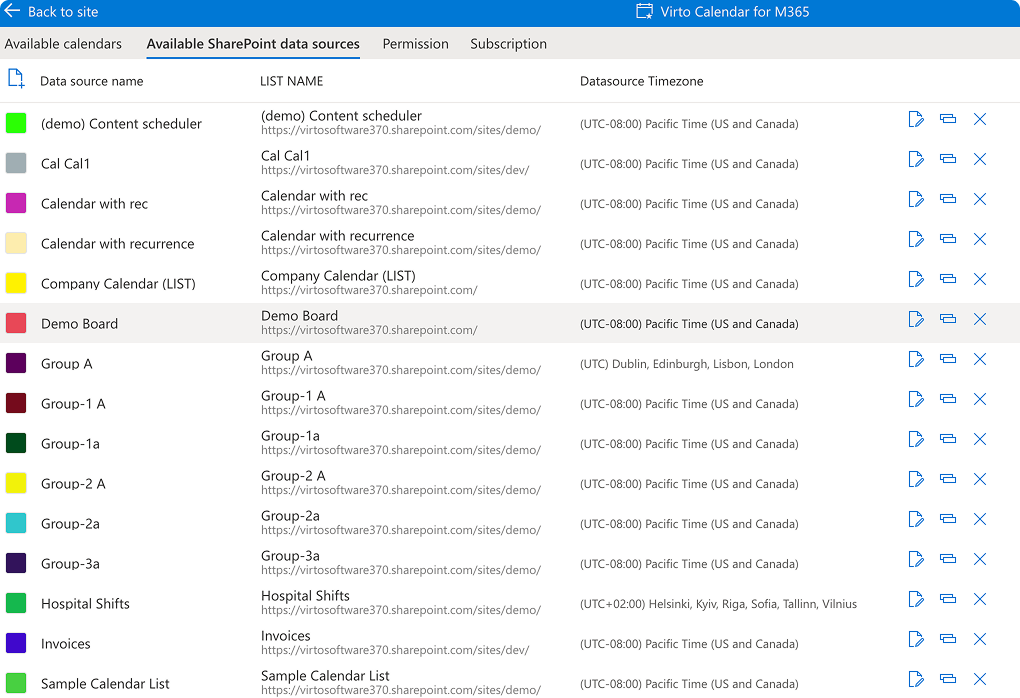Click the add new data source icon
The height and width of the screenshot is (698, 1020).
tap(16, 79)
